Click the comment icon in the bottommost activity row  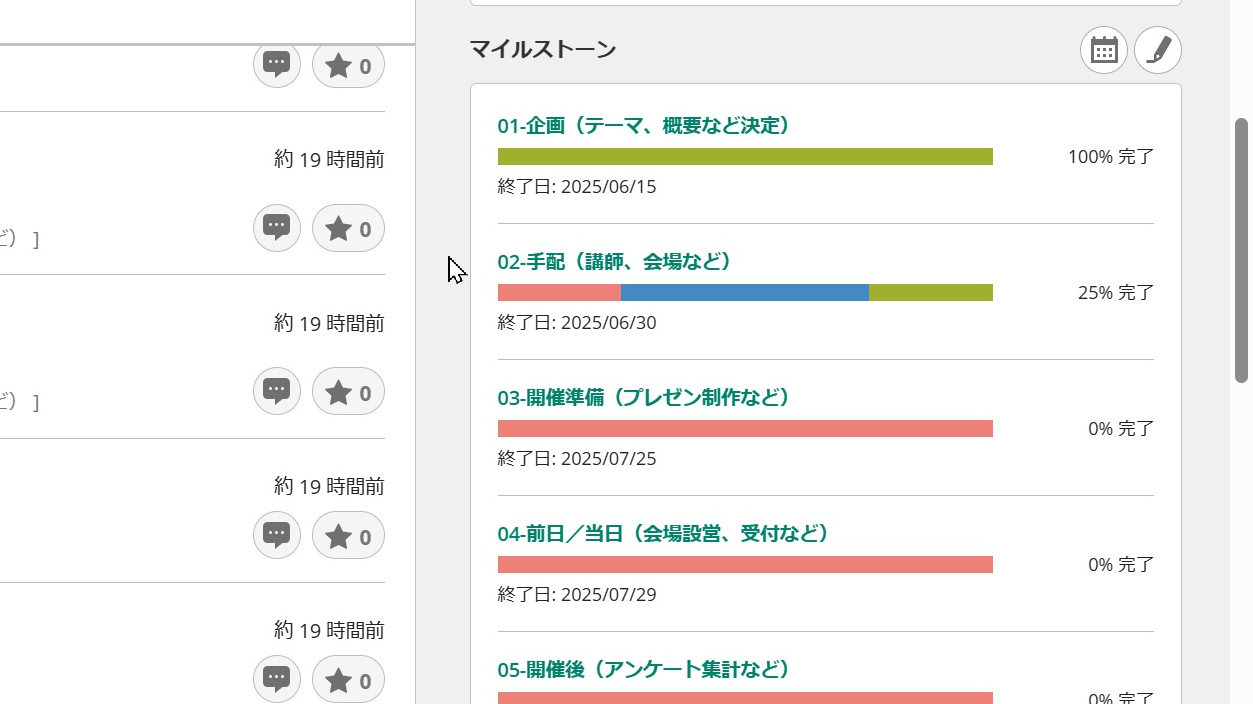click(277, 680)
